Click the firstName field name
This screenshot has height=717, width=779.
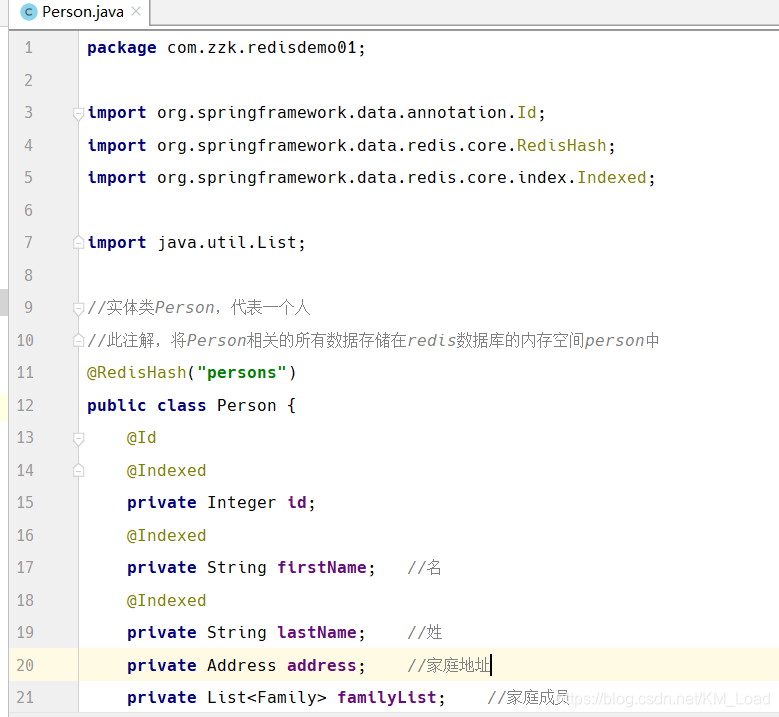pos(321,567)
